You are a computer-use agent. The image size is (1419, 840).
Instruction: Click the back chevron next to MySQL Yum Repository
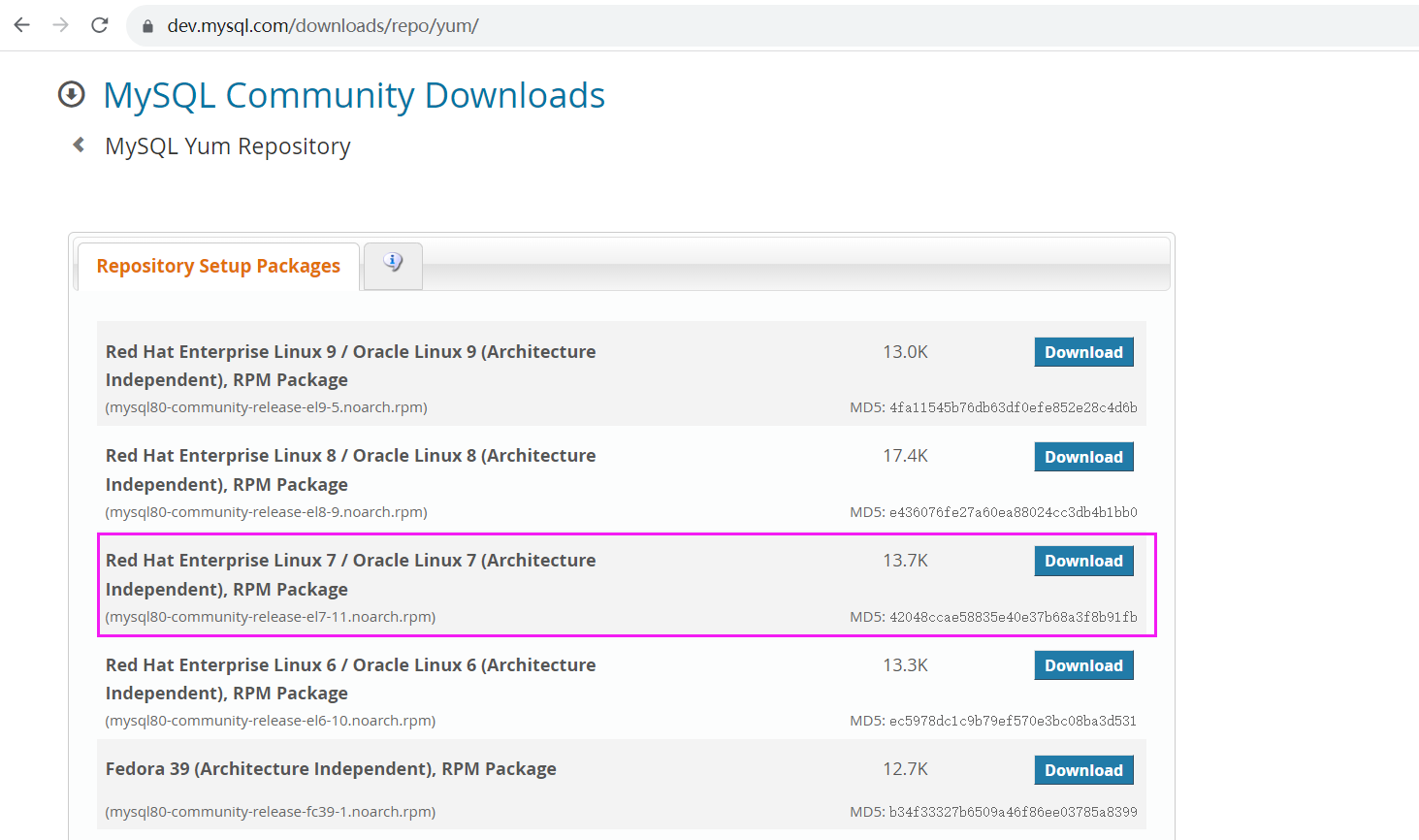tap(79, 145)
